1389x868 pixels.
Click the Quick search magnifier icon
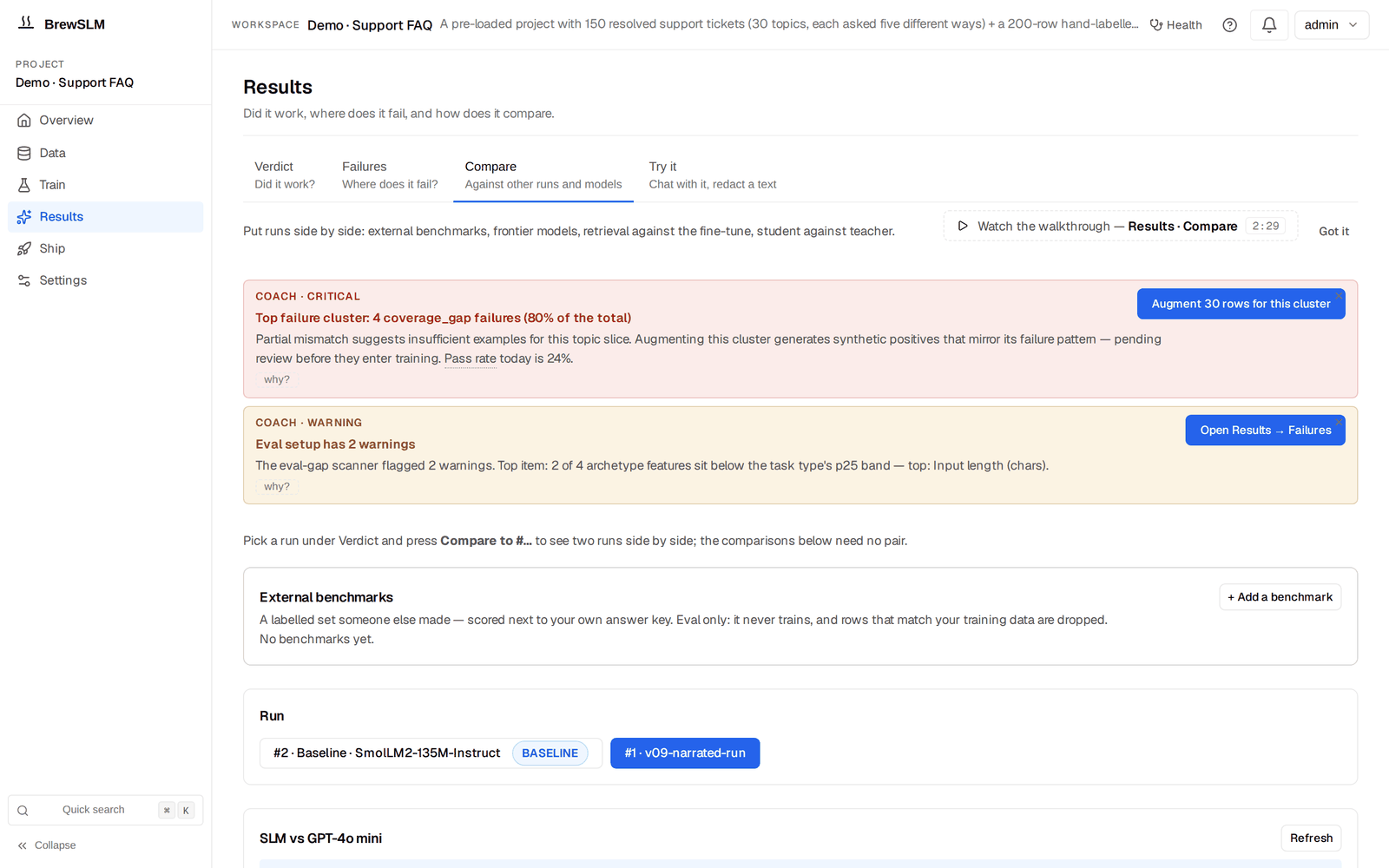coord(23,811)
